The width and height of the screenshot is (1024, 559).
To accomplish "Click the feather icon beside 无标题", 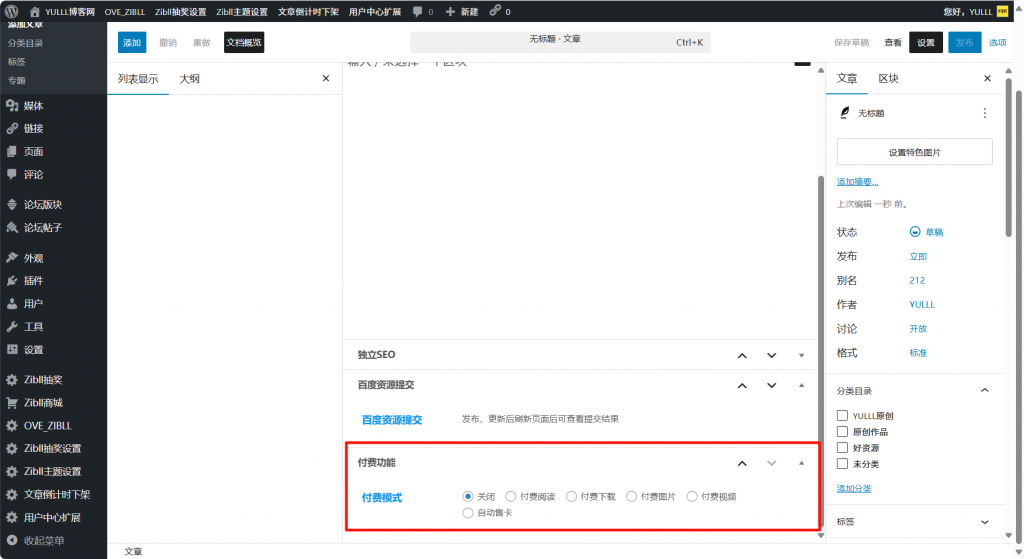I will (x=844, y=113).
